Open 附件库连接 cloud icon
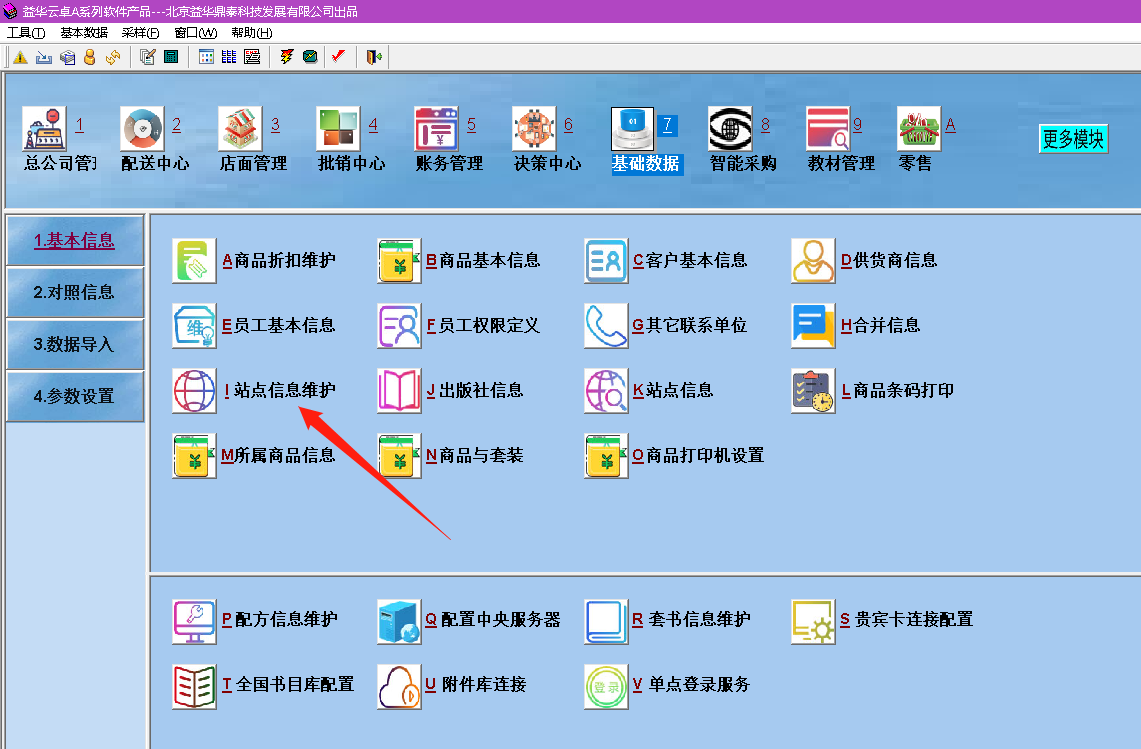Image resolution: width=1141 pixels, height=749 pixels. tap(399, 686)
